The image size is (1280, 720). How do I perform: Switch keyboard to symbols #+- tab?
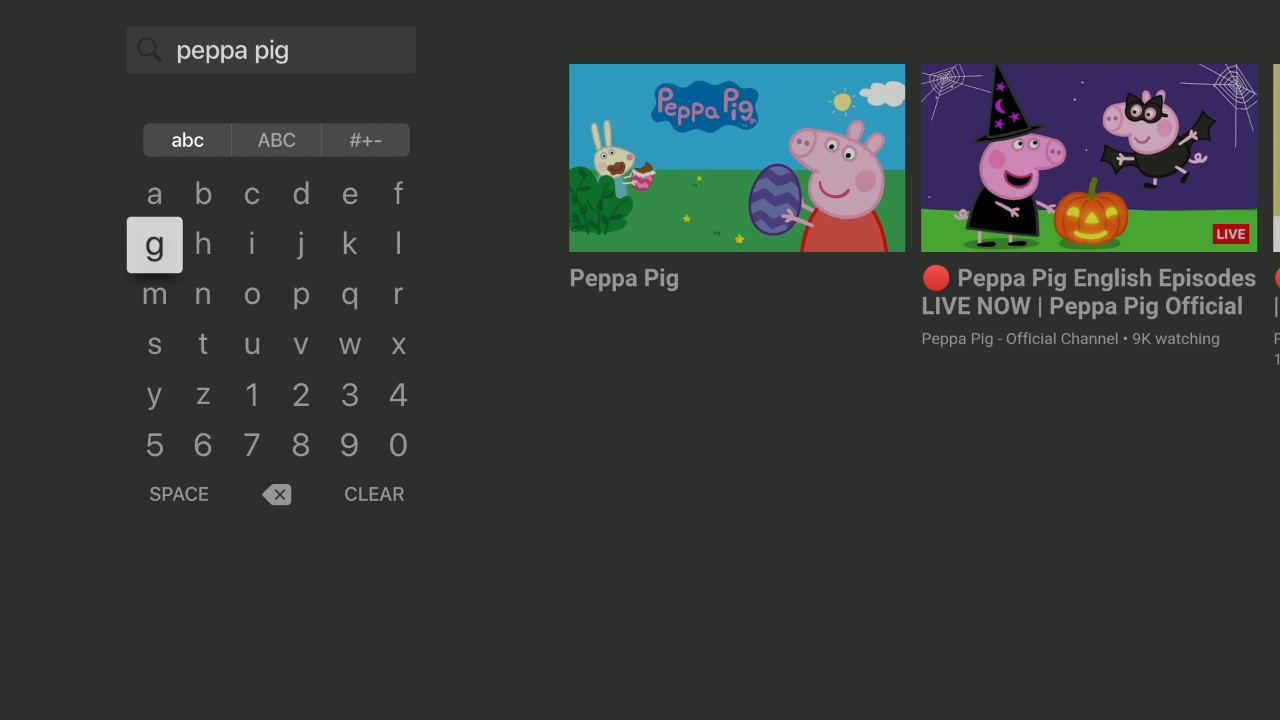tap(366, 140)
